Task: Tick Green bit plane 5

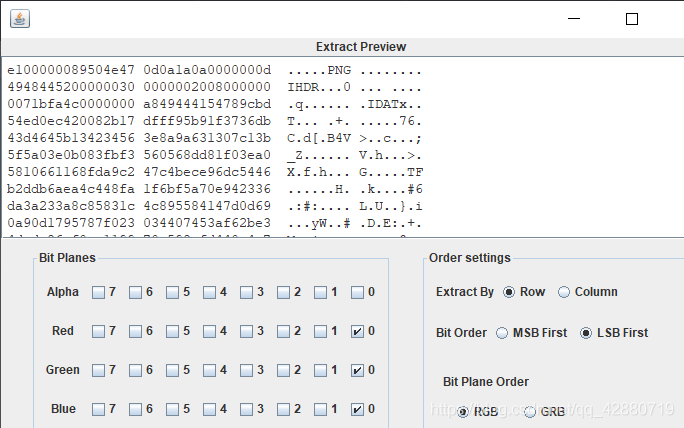Action: [x=172, y=370]
